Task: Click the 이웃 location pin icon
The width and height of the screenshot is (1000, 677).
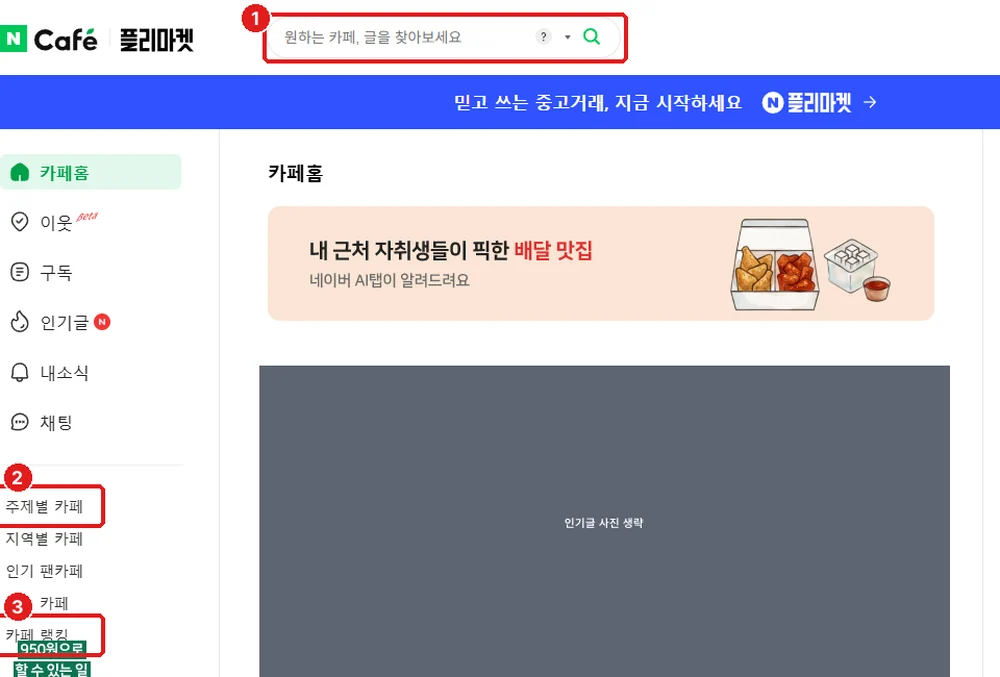Action: tap(20, 222)
